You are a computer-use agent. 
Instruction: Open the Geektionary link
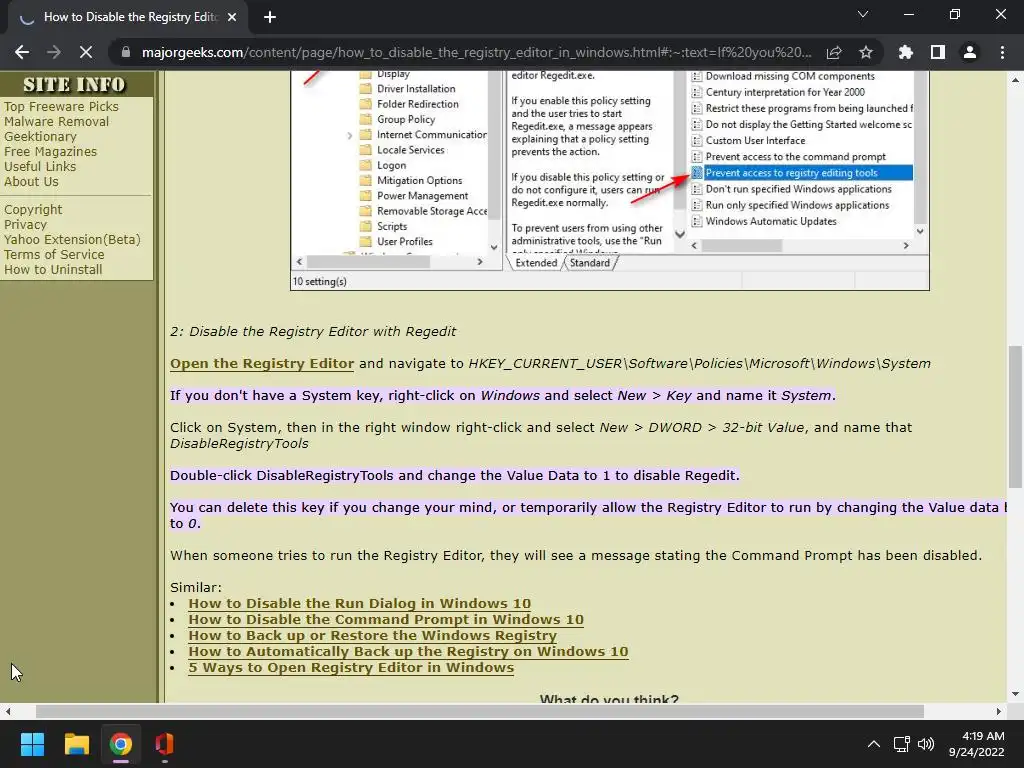click(x=40, y=136)
